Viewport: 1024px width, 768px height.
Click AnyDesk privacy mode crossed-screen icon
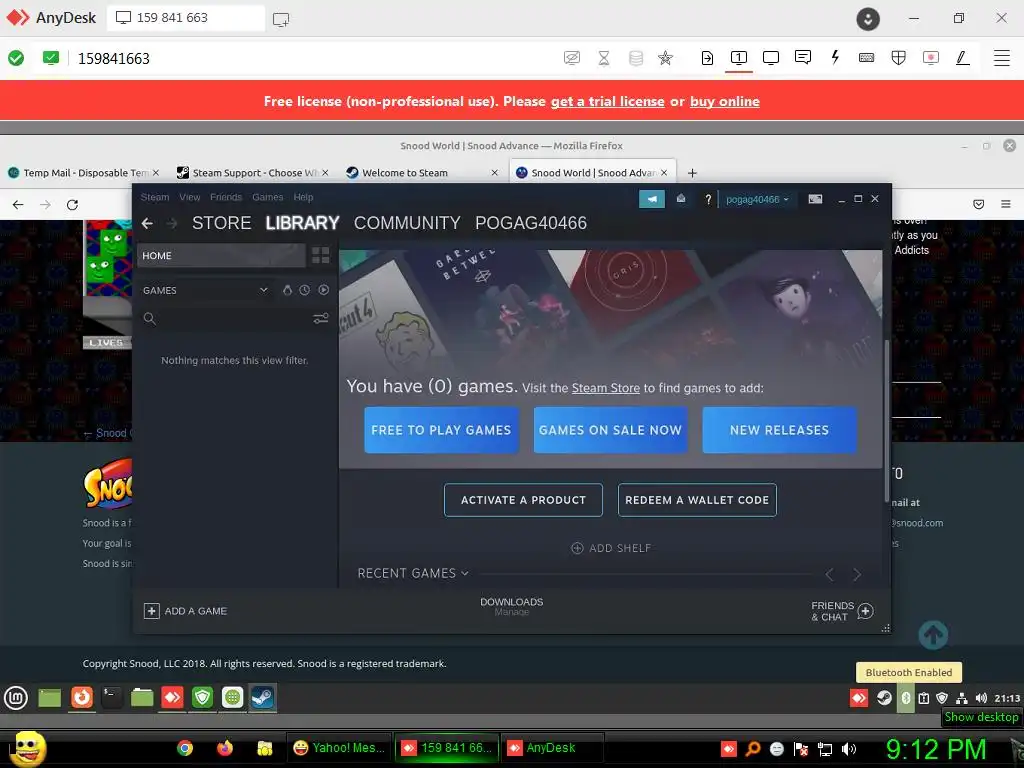(571, 57)
